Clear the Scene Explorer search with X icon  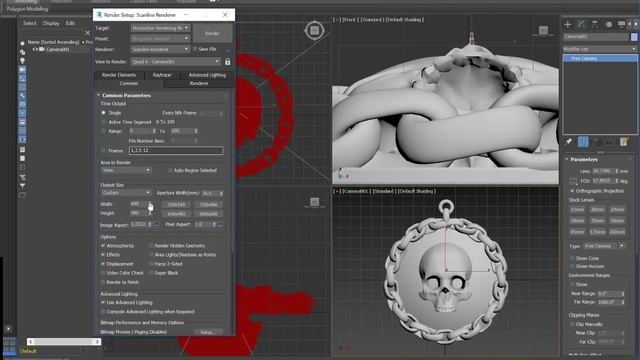click(87, 33)
